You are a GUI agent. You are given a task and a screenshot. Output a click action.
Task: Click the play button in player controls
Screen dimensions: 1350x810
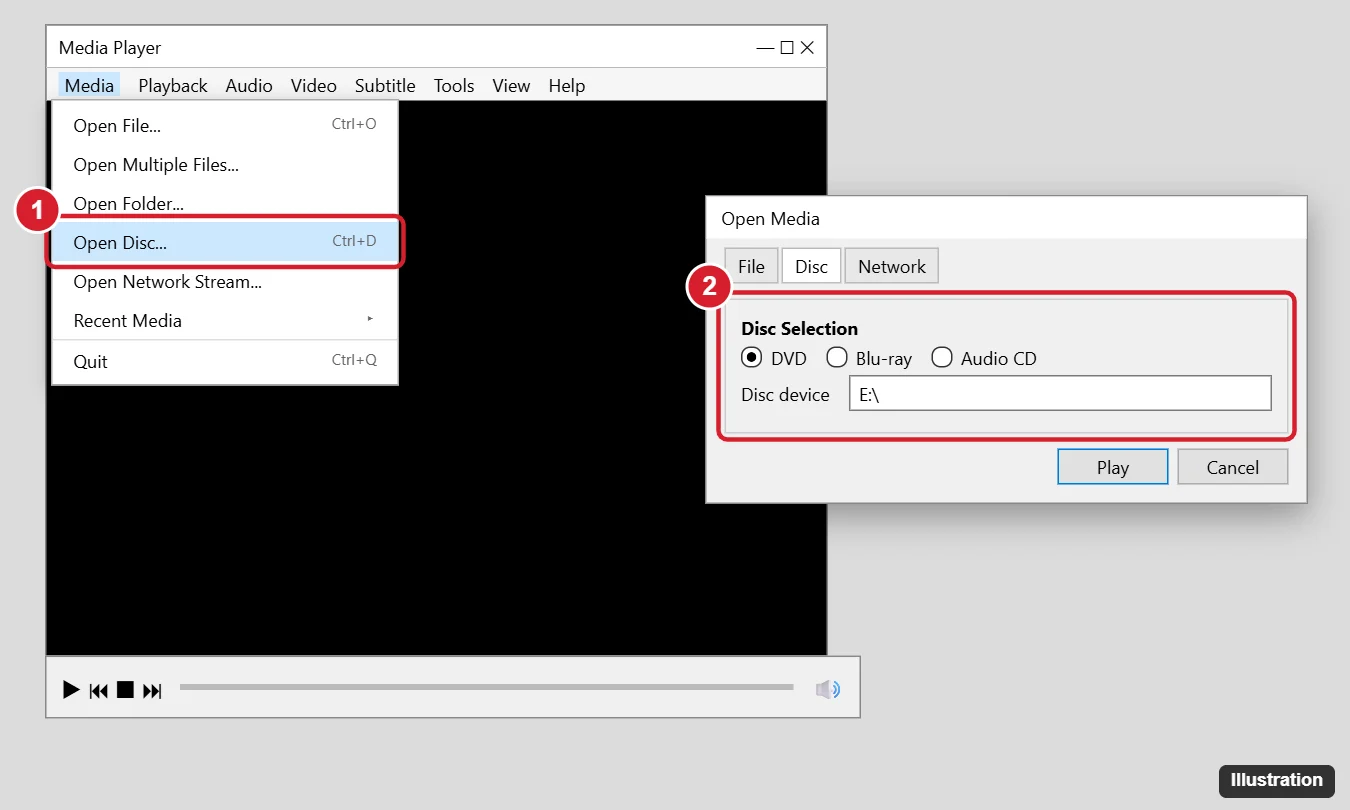(71, 689)
